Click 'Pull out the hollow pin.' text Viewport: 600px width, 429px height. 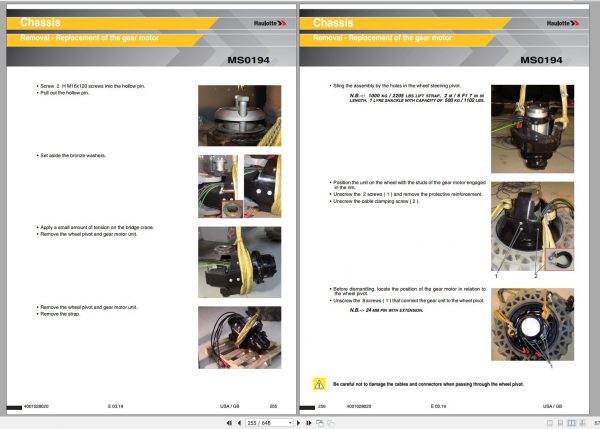pyautogui.click(x=64, y=93)
